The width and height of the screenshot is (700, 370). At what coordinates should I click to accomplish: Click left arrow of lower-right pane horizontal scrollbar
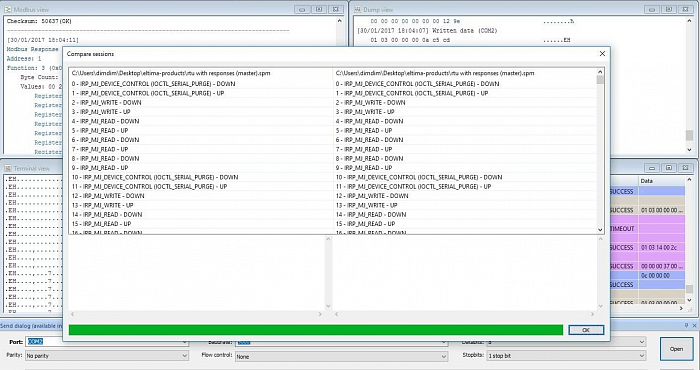click(x=337, y=314)
